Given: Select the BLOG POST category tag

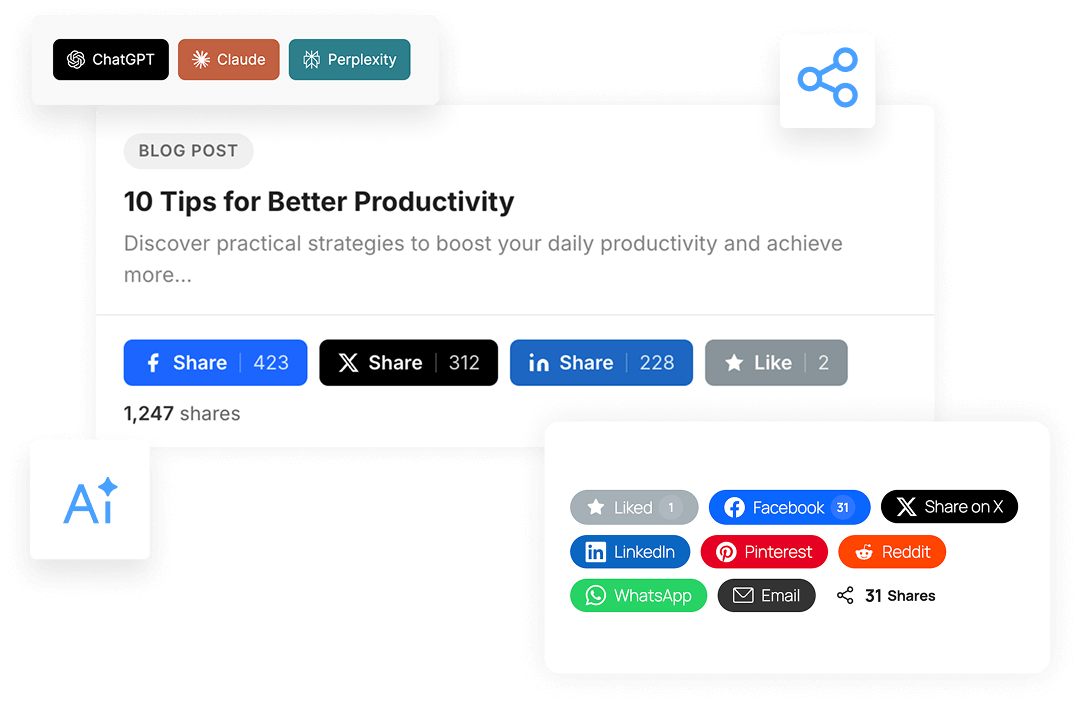Looking at the screenshot, I should tap(188, 151).
